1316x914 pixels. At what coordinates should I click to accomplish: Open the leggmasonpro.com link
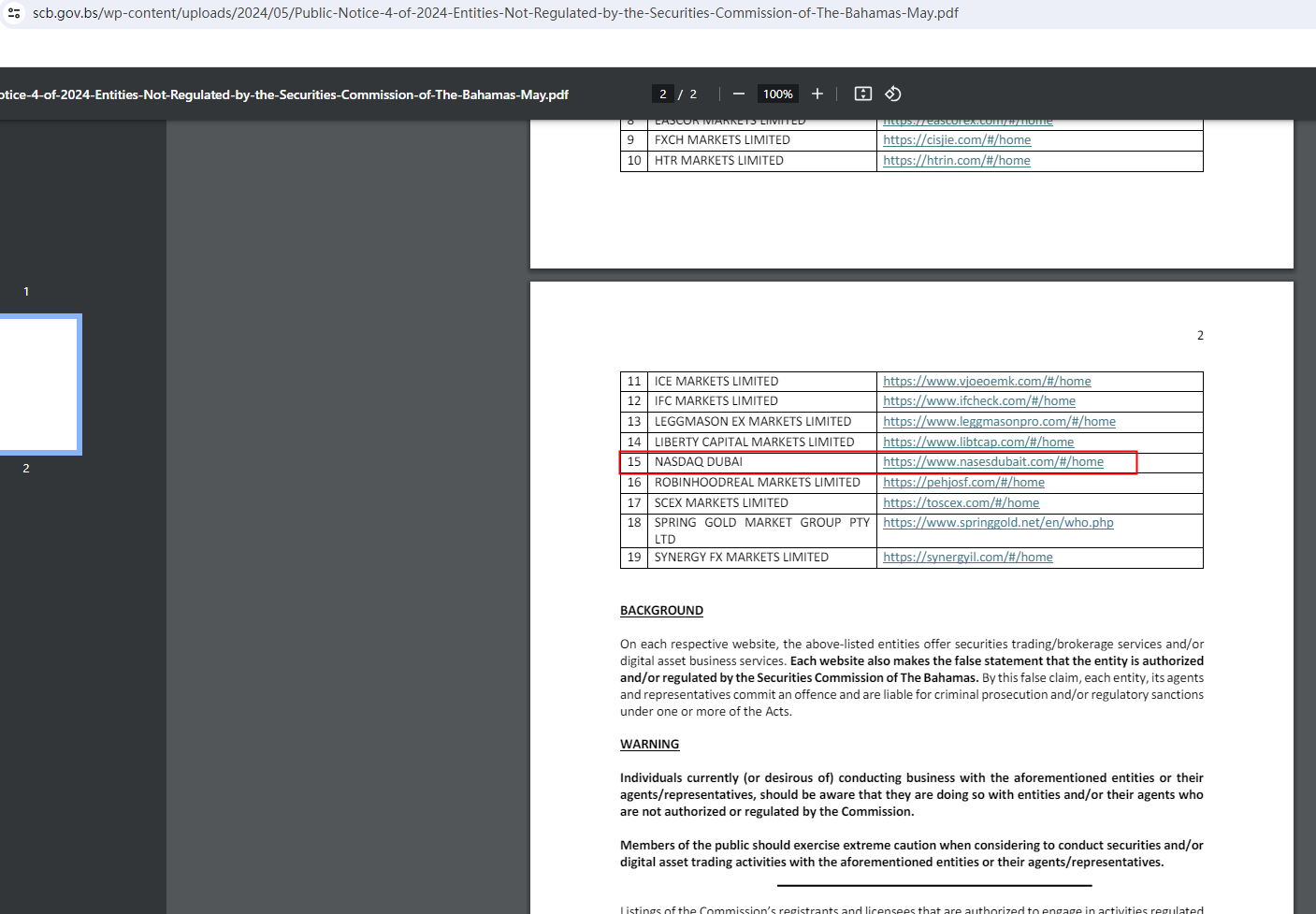click(999, 422)
